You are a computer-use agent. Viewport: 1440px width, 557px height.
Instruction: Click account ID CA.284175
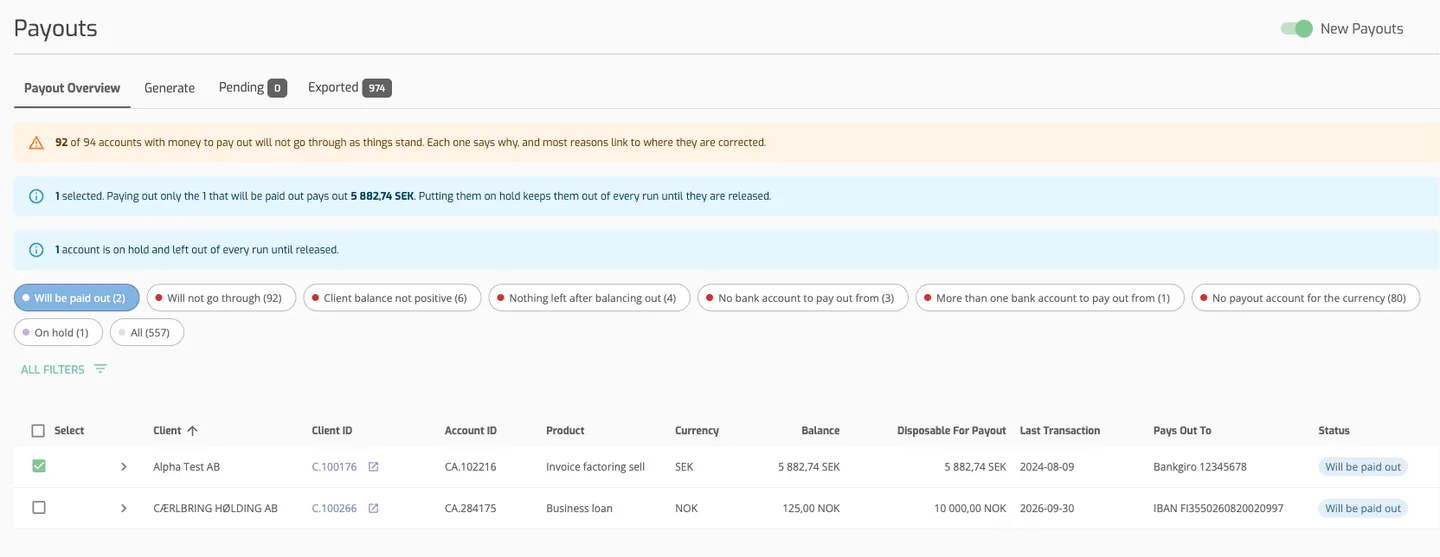pos(471,508)
